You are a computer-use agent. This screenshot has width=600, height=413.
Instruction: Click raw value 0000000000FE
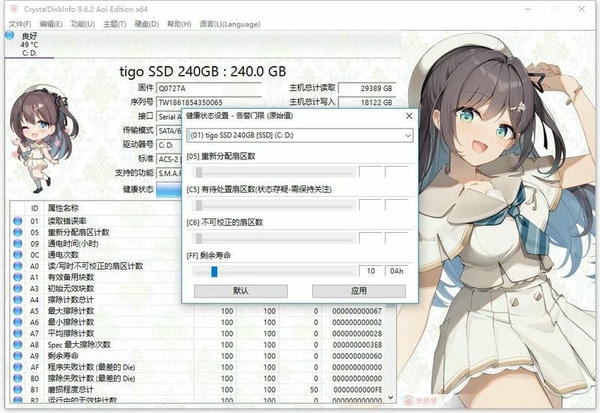point(357,389)
